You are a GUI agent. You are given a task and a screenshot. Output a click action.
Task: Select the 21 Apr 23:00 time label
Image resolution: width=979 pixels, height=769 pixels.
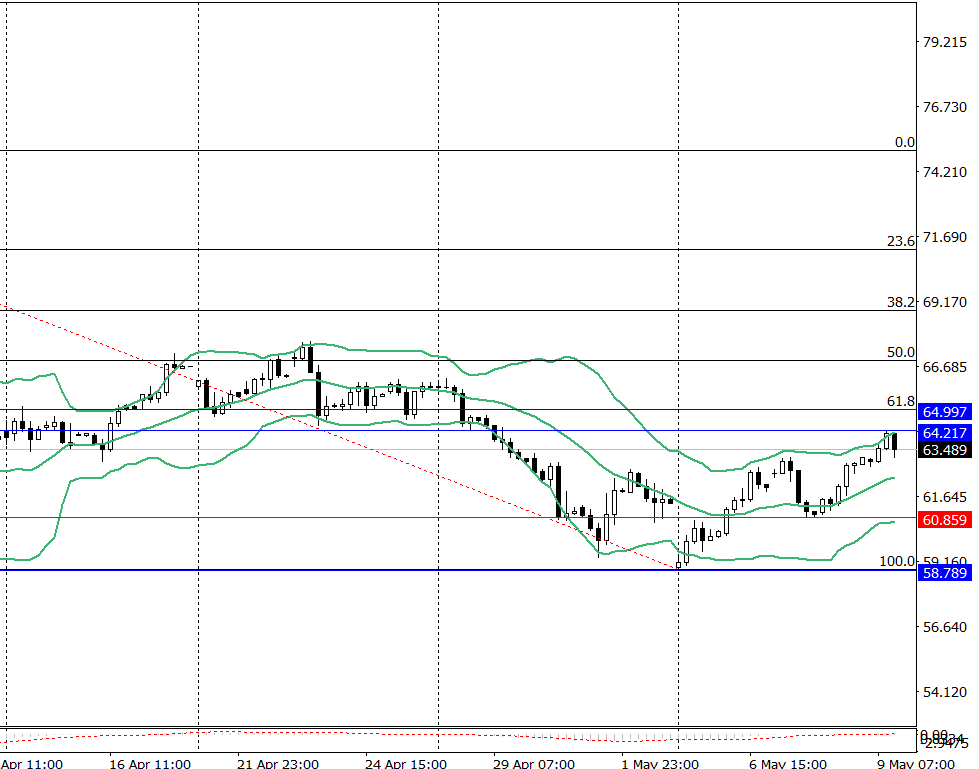pos(277,764)
